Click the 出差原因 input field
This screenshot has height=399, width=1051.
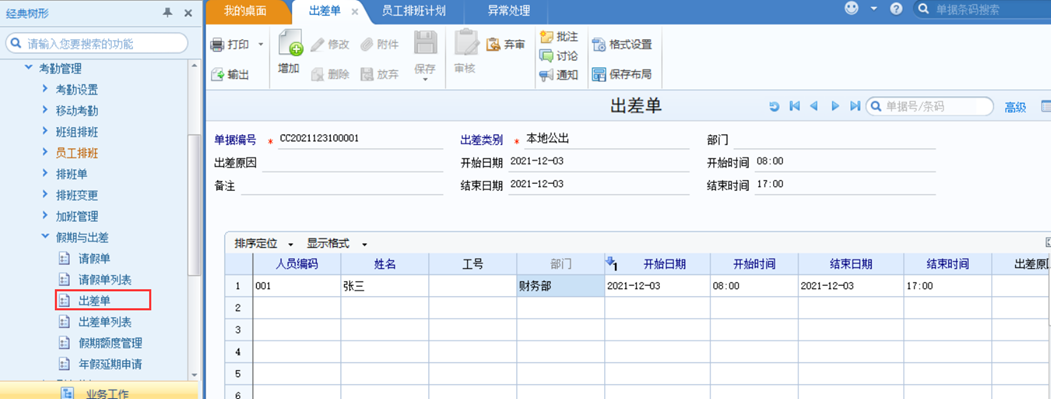click(x=353, y=163)
